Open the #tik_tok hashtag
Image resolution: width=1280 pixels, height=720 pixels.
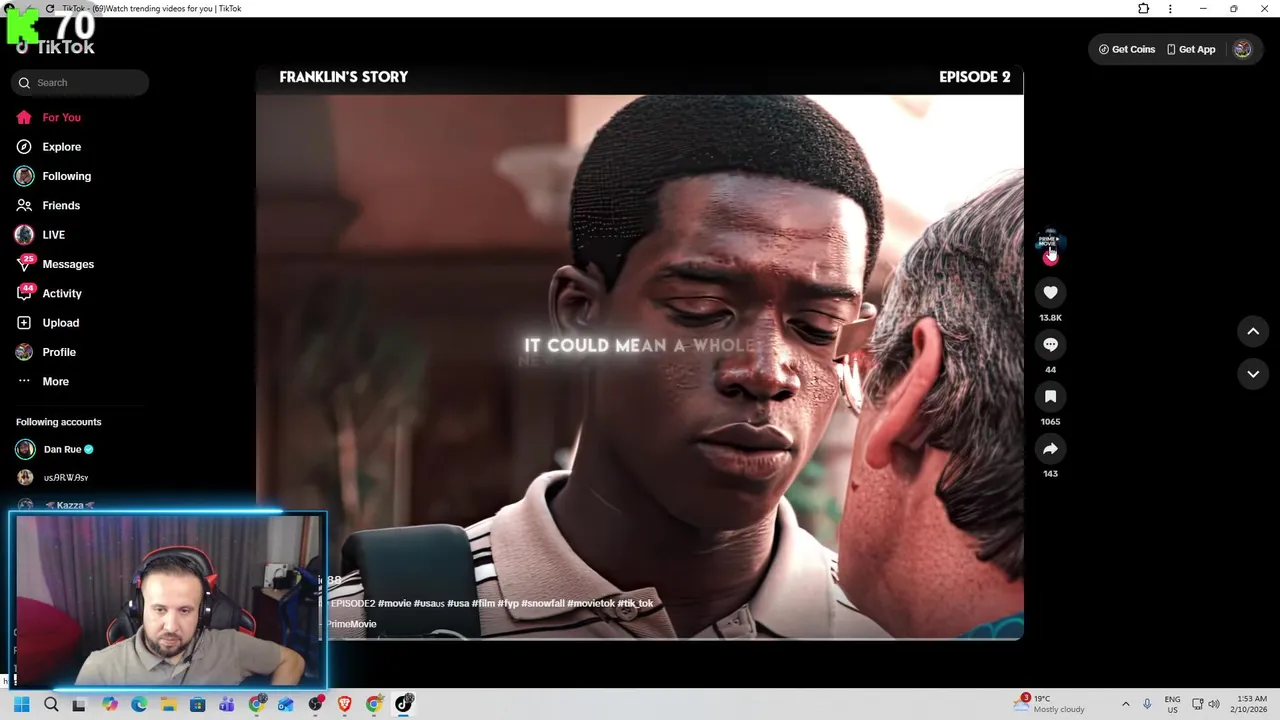pos(635,603)
